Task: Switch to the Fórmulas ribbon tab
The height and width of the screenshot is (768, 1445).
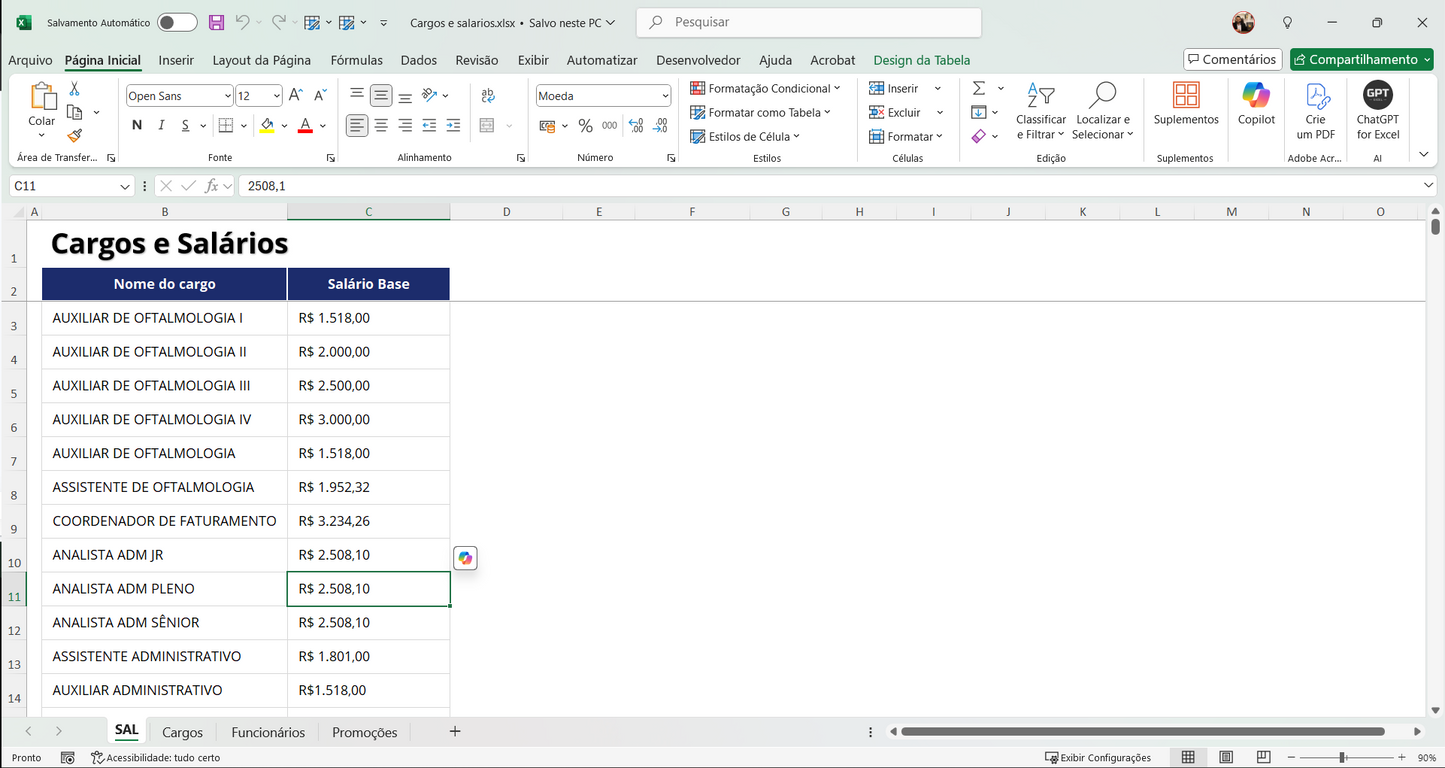Action: 356,60
